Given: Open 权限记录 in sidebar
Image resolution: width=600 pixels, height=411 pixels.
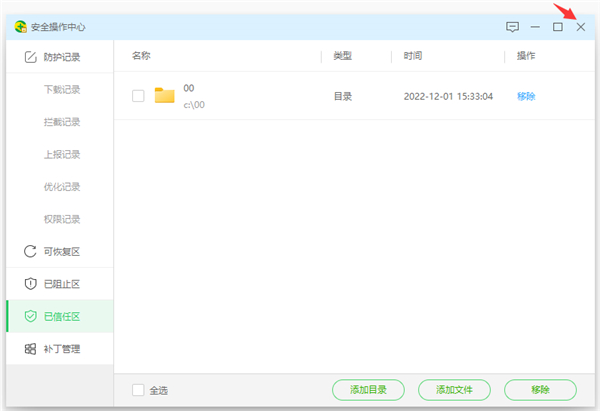Looking at the screenshot, I should pyautogui.click(x=62, y=219).
